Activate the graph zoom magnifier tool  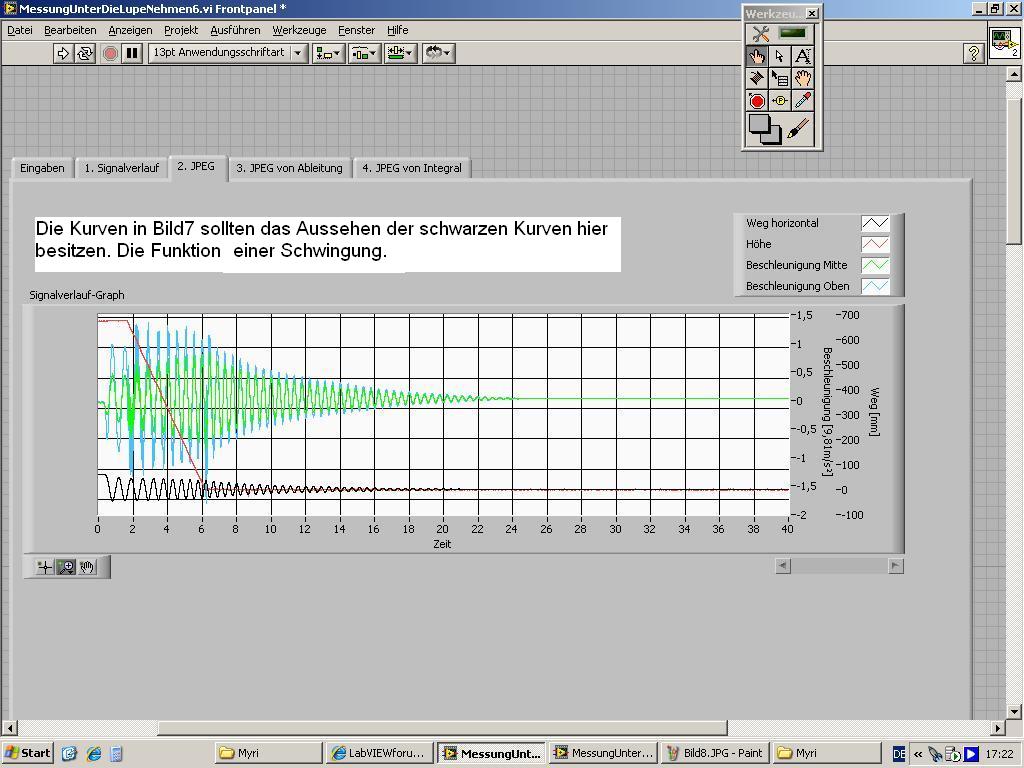tap(66, 567)
